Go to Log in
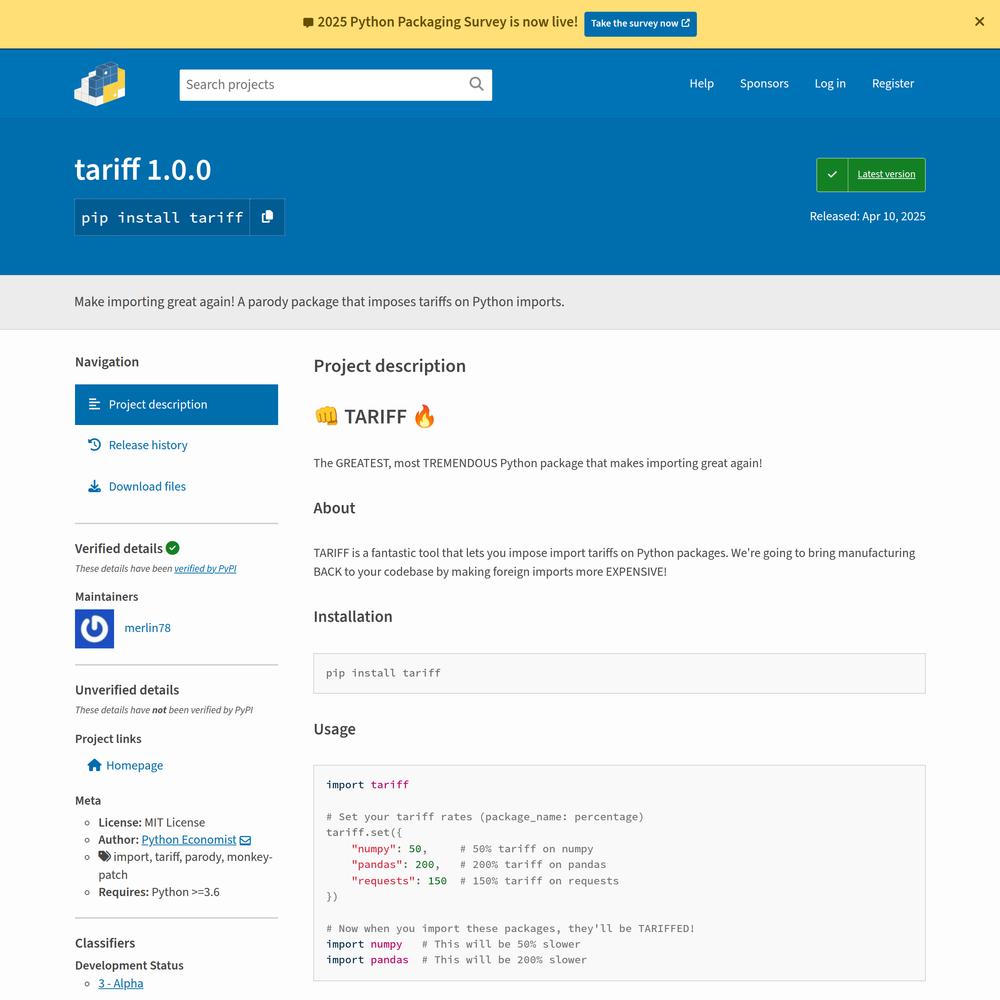This screenshot has width=1000, height=1000. point(830,84)
